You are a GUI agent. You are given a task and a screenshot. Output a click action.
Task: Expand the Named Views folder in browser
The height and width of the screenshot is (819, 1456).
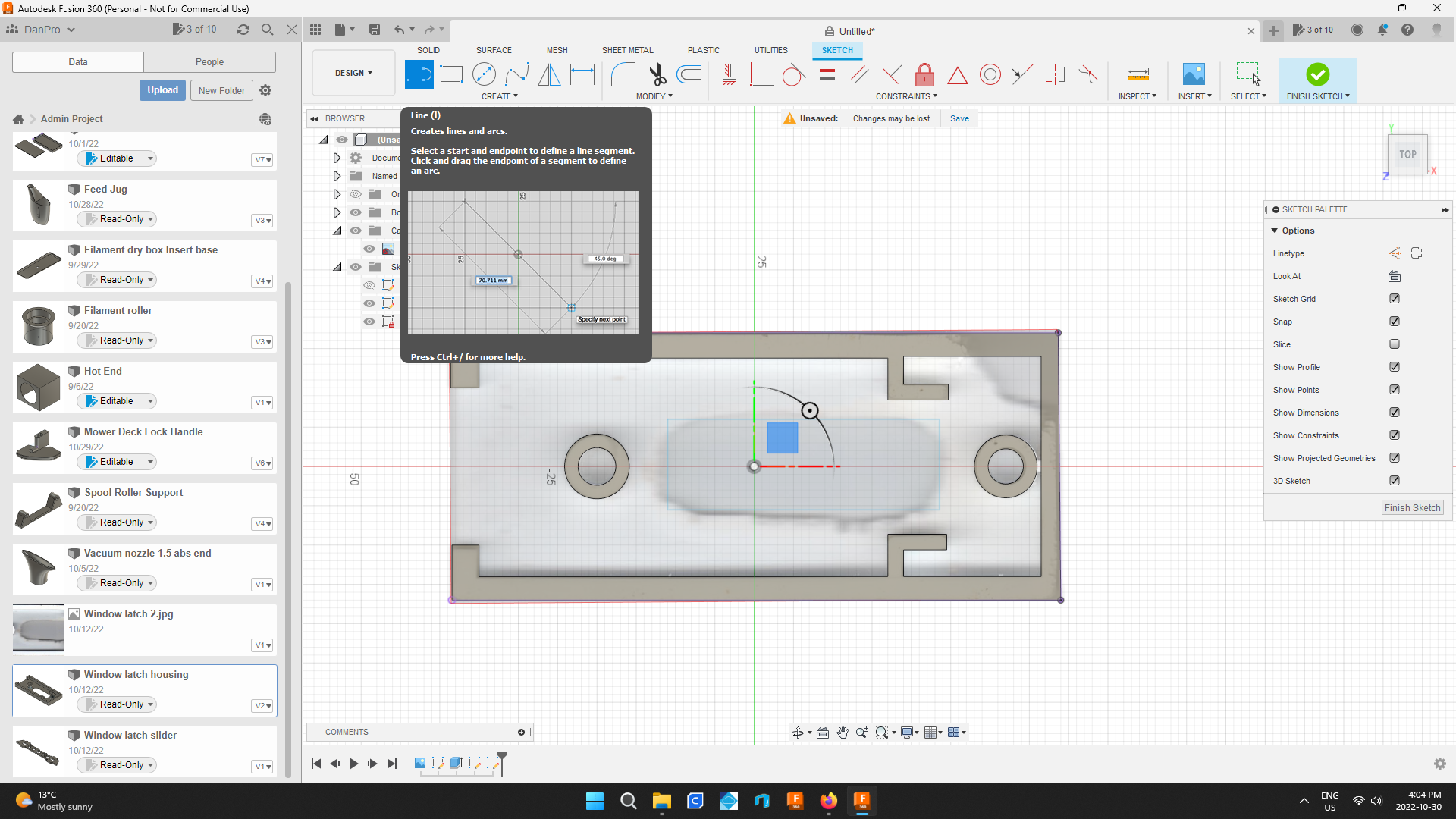(337, 175)
